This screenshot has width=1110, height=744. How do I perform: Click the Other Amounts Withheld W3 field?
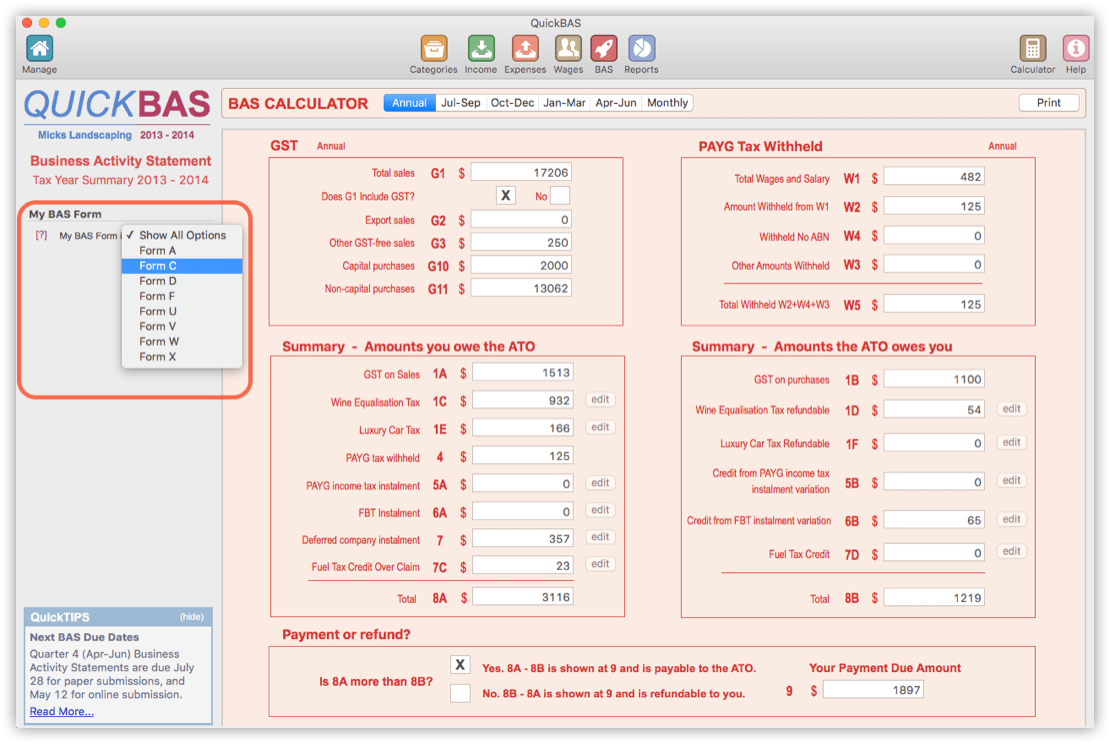934,264
